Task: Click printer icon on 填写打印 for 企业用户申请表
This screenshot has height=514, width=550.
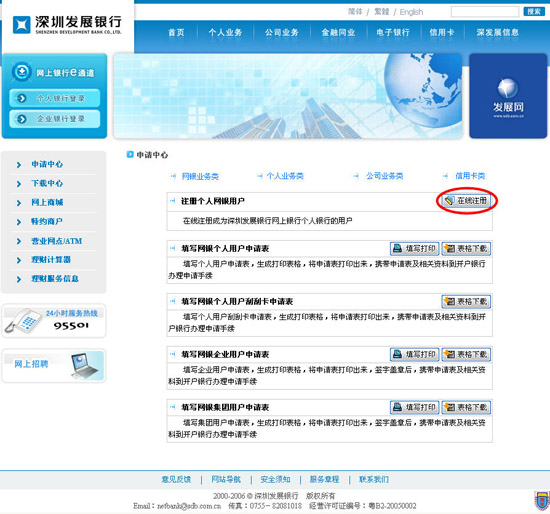Action: point(397,354)
